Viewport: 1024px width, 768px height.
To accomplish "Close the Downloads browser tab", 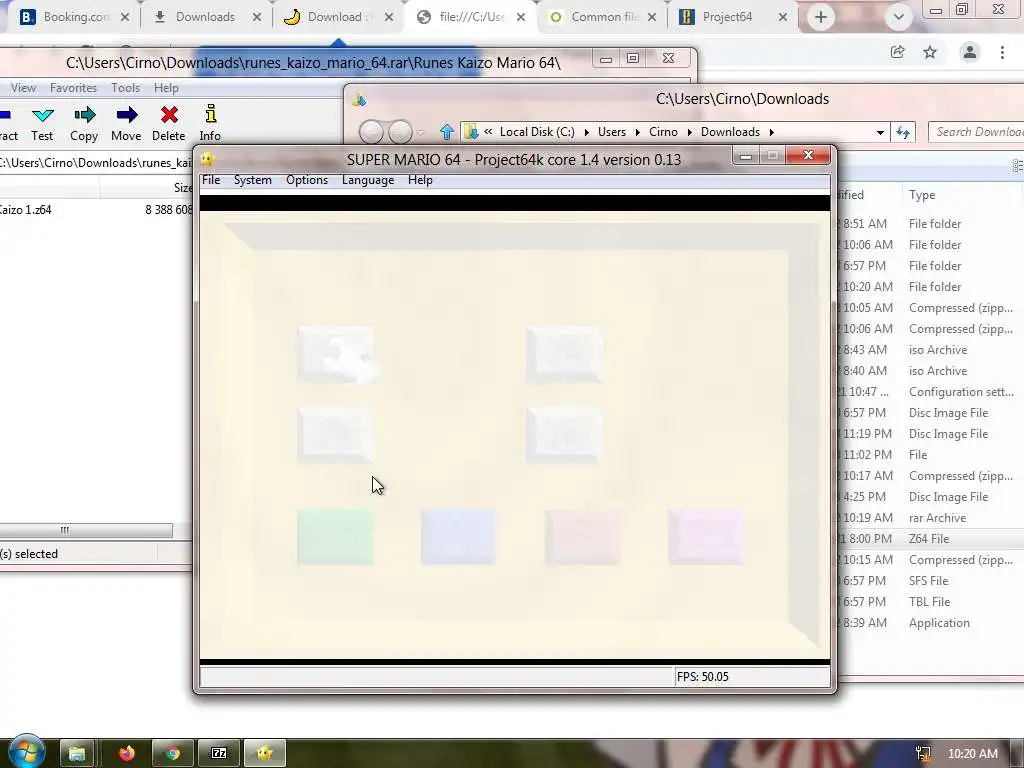I will pos(257,18).
